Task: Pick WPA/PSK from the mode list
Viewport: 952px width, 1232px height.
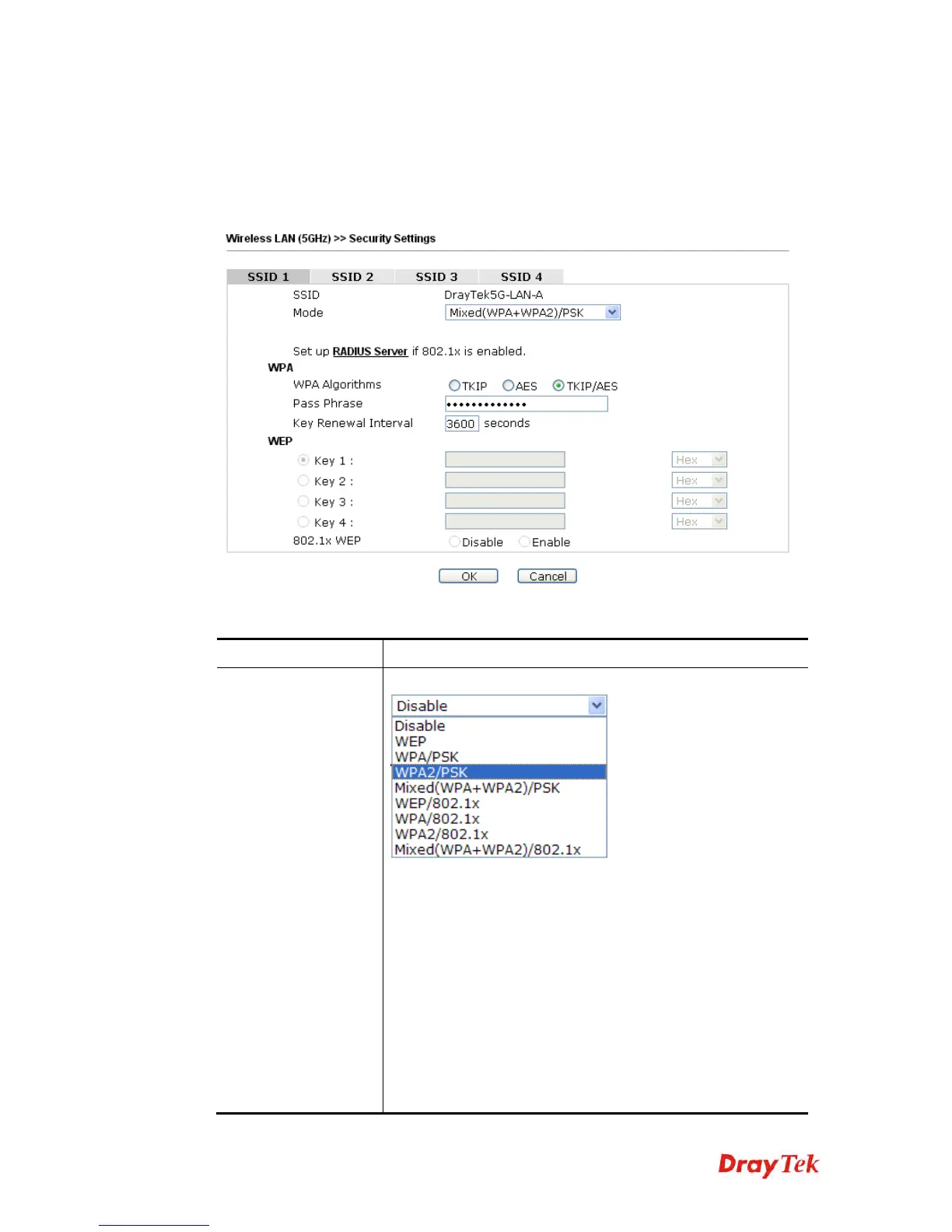Action: coord(499,757)
